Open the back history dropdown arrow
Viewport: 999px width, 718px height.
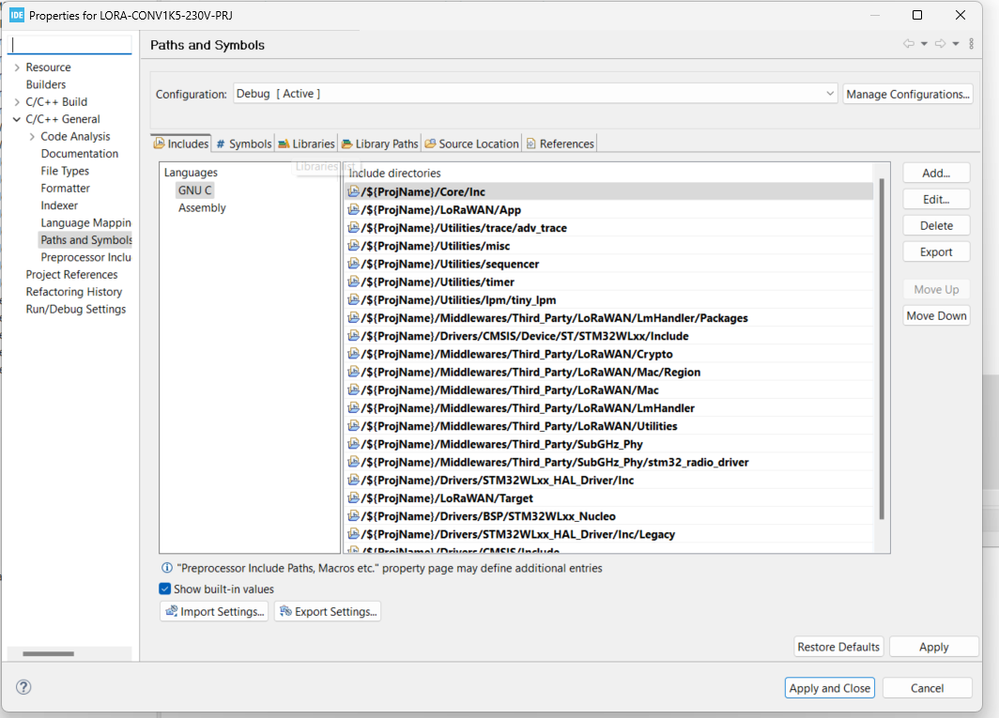pyautogui.click(x=924, y=44)
